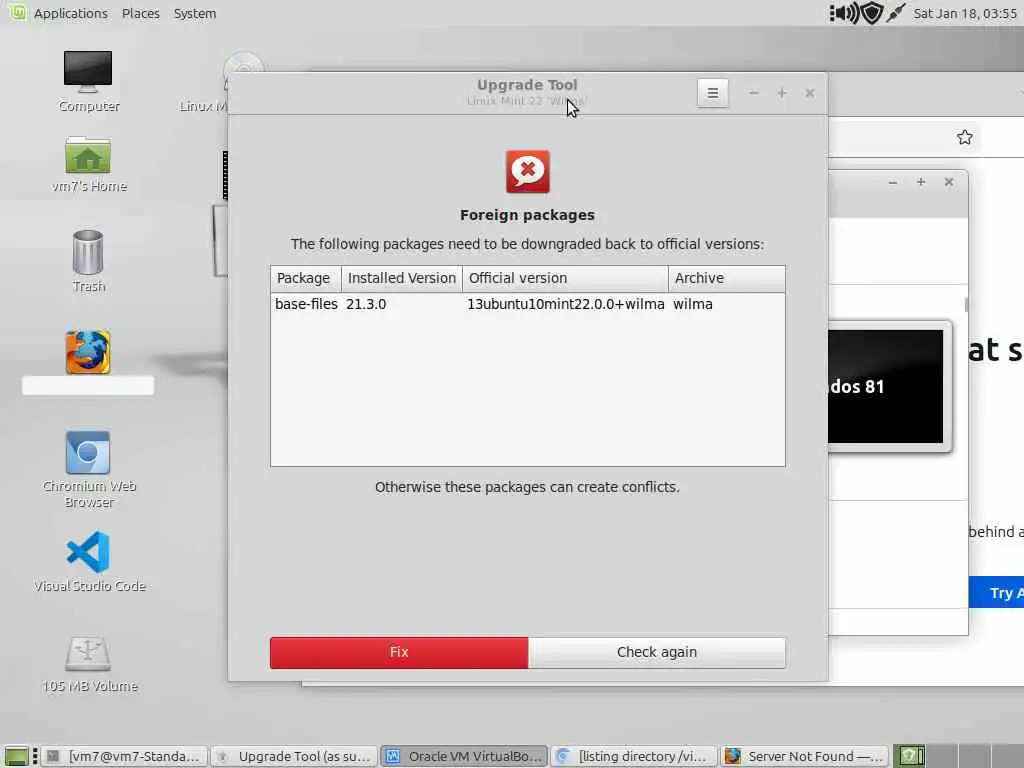1024x768 pixels.
Task: Select the 105 MB Volume desktop icon
Action: click(x=89, y=664)
